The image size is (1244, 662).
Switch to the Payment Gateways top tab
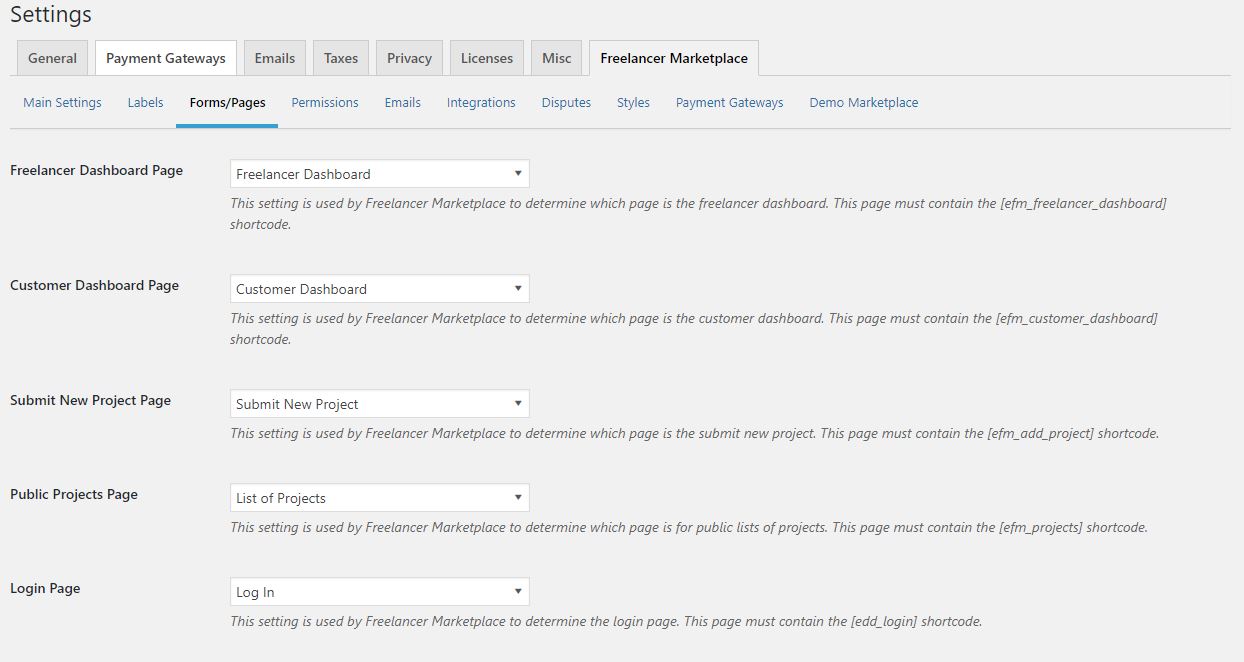[166, 58]
